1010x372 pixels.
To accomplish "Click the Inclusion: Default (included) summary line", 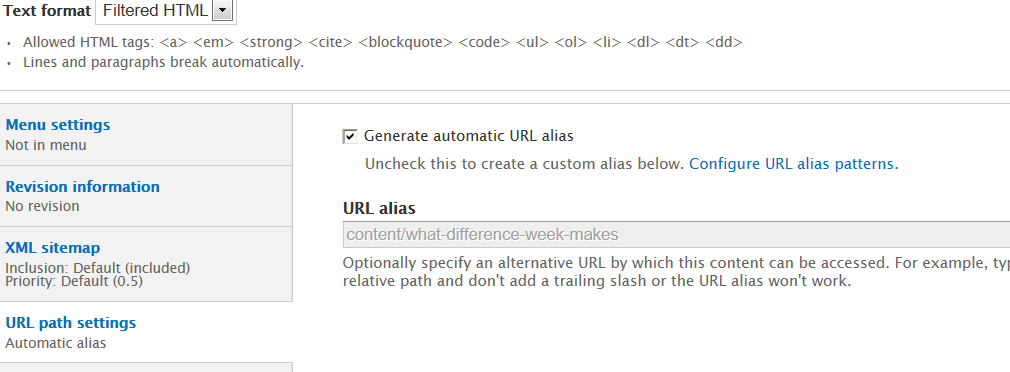I will point(98,268).
